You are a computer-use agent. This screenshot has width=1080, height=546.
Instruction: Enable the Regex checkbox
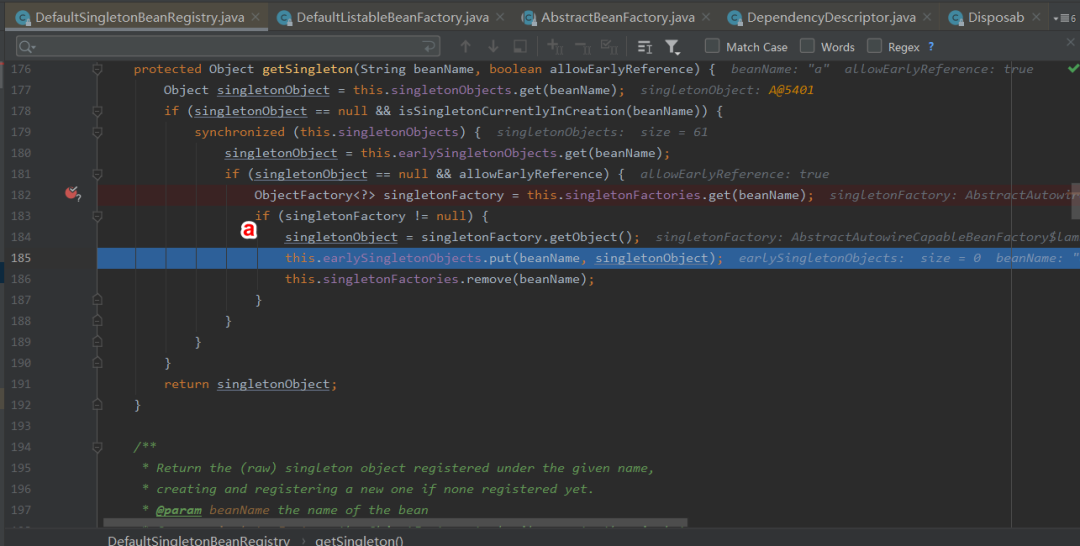pos(875,46)
